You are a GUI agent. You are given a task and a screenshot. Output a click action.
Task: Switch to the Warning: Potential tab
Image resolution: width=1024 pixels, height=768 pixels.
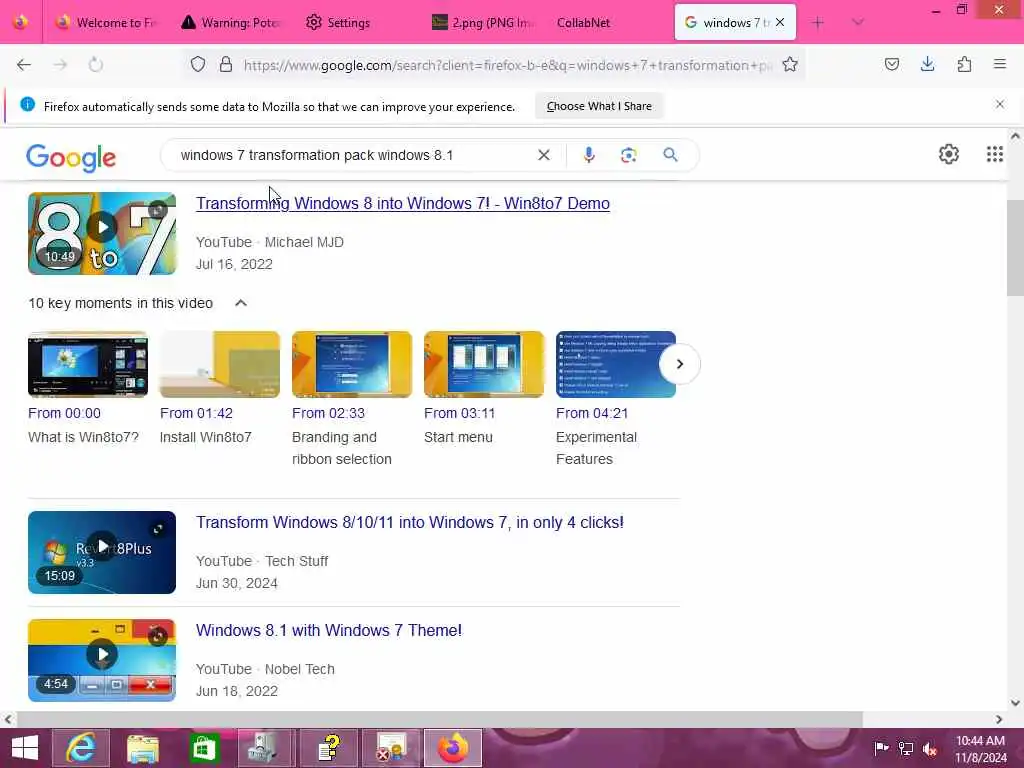pos(230,22)
